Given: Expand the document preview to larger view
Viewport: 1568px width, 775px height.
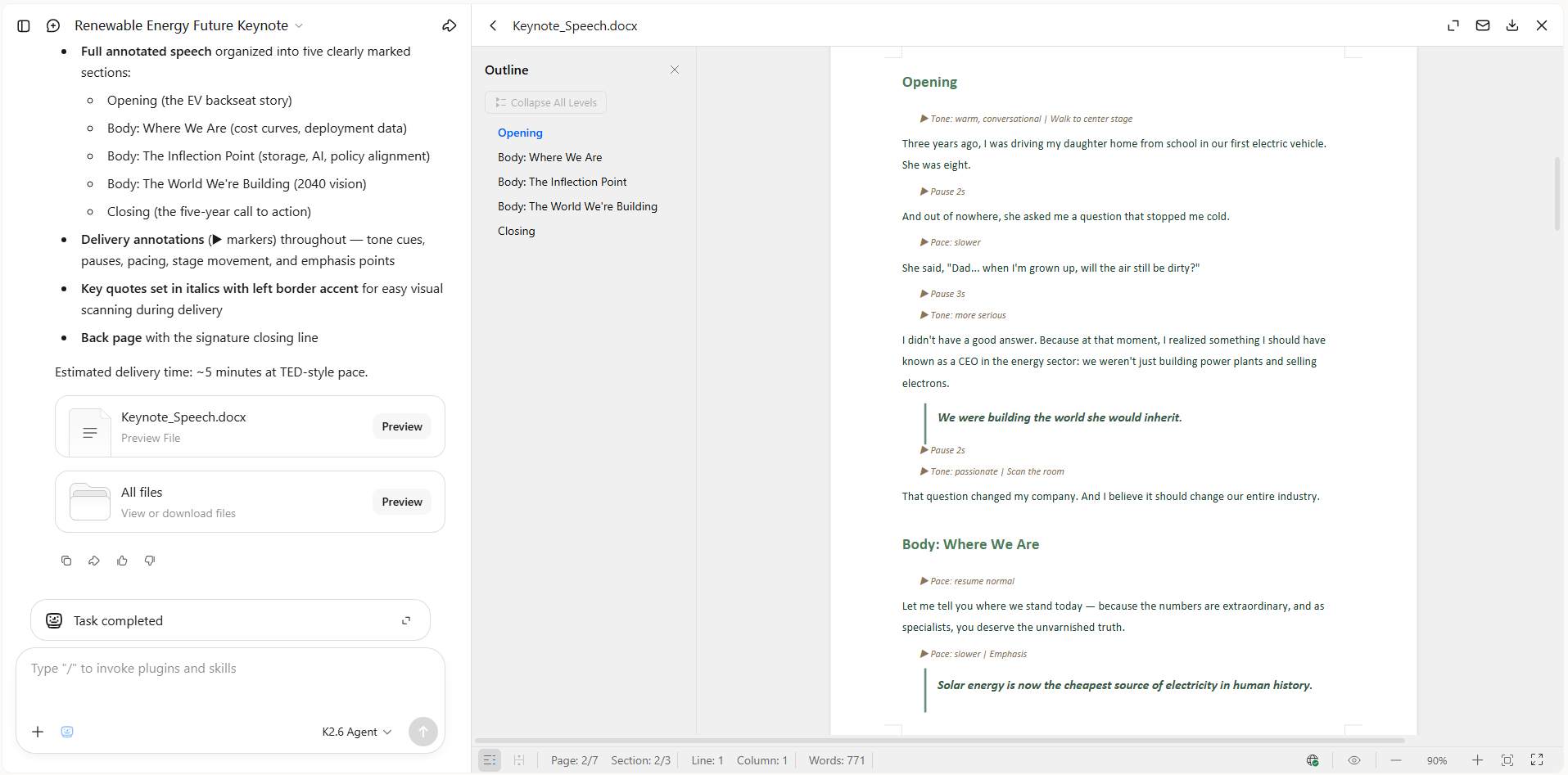Looking at the screenshot, I should coord(1453,26).
